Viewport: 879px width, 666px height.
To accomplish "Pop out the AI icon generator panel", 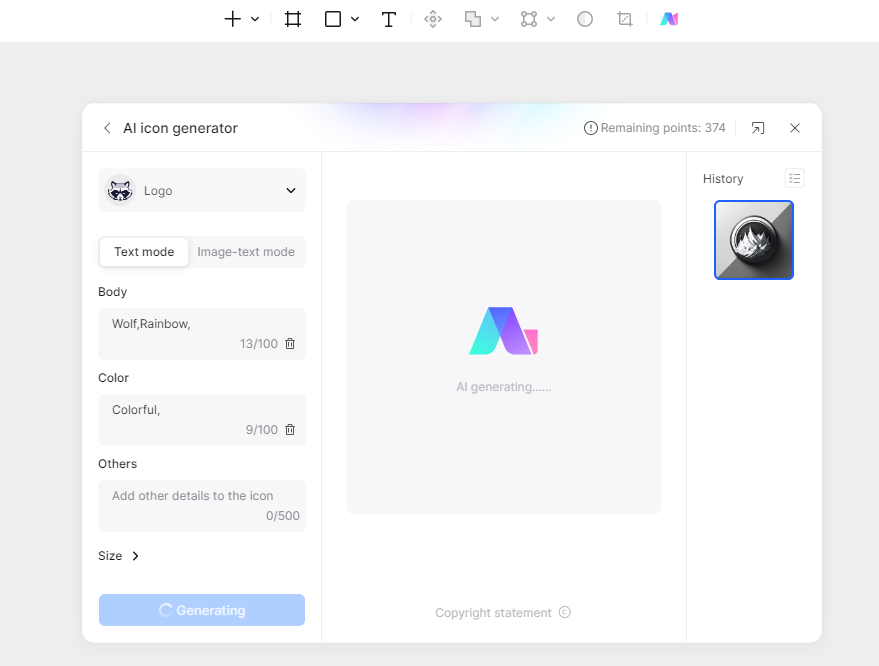I will (x=757, y=128).
